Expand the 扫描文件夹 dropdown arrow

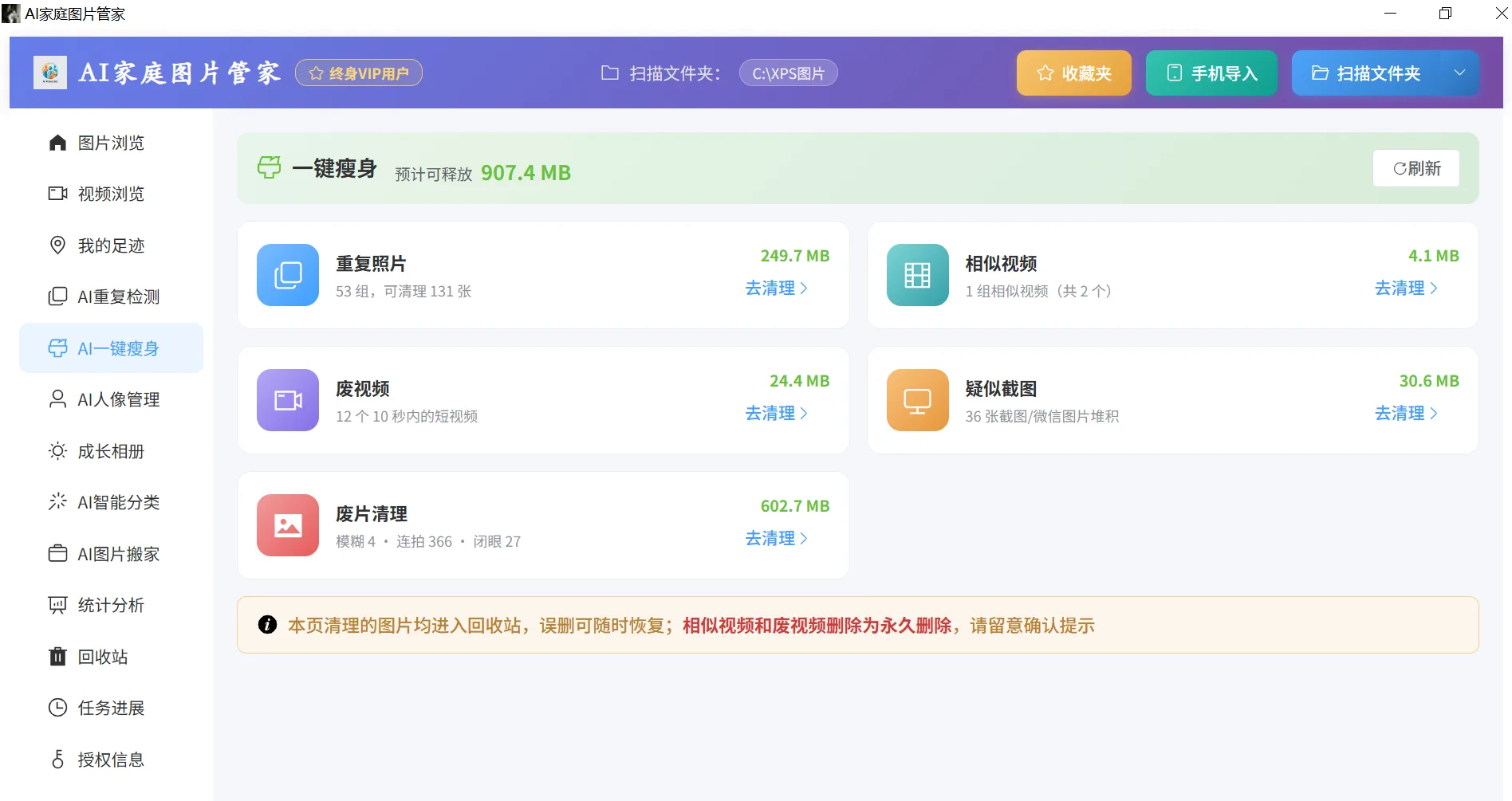point(1459,73)
